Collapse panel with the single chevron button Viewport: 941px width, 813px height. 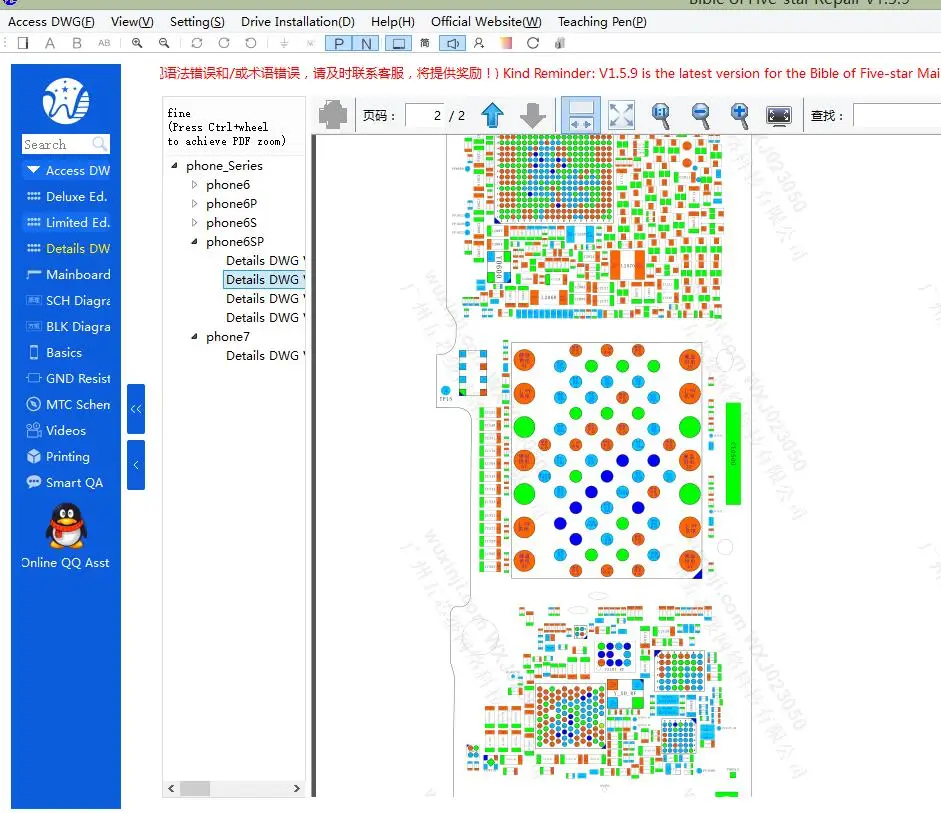pos(136,465)
